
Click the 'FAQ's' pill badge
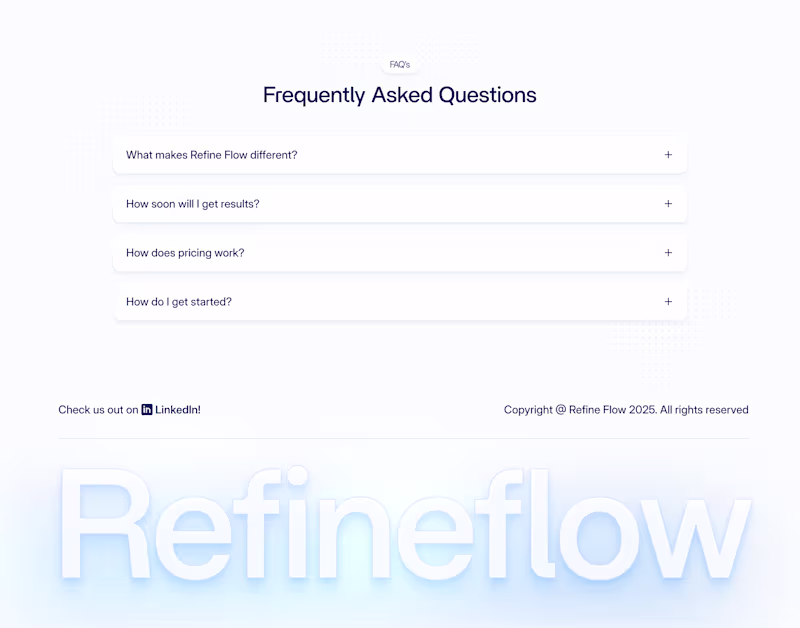(x=400, y=65)
